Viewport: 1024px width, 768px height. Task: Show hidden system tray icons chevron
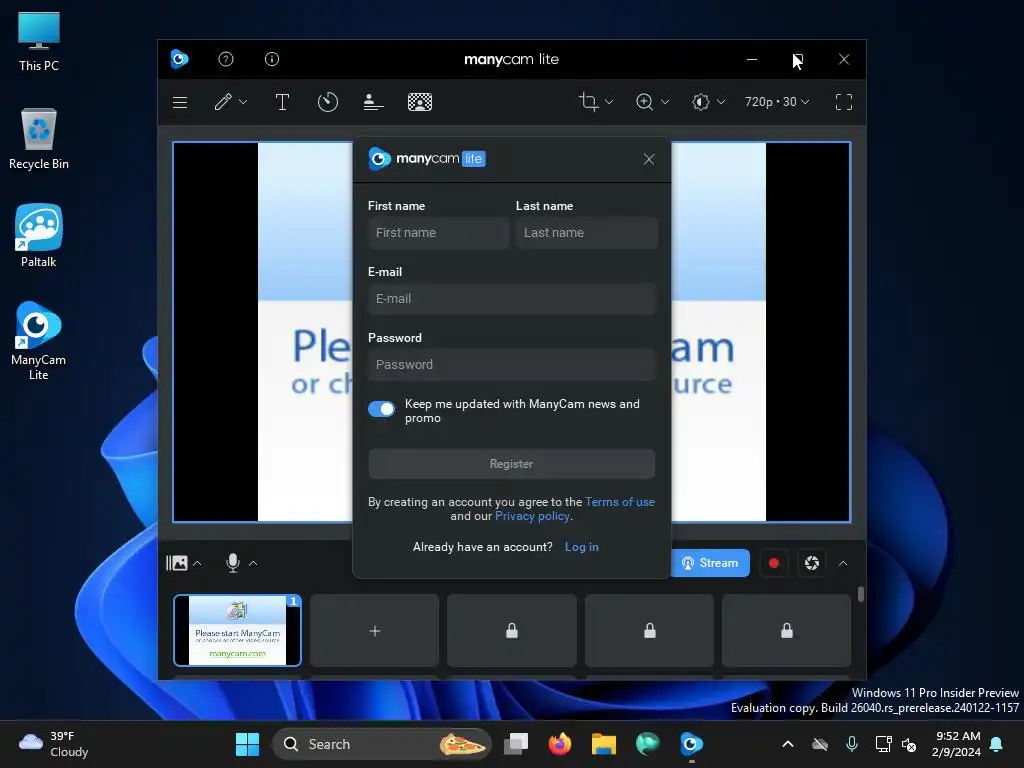coord(788,744)
